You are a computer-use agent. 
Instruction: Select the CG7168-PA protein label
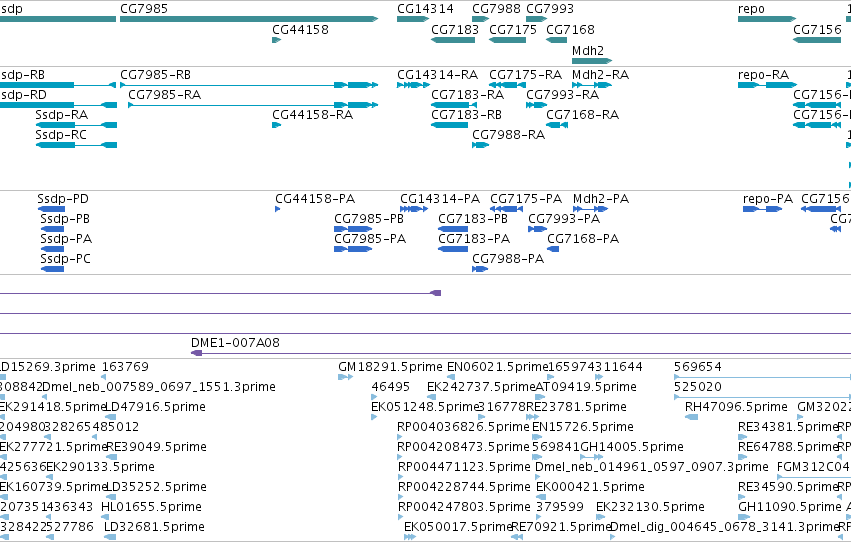coord(583,239)
